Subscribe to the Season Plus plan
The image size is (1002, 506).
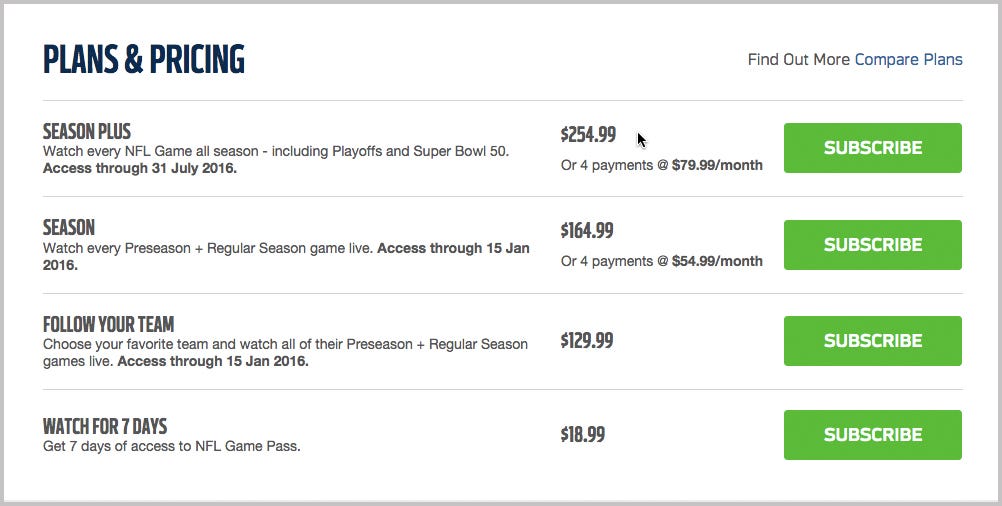click(x=872, y=148)
